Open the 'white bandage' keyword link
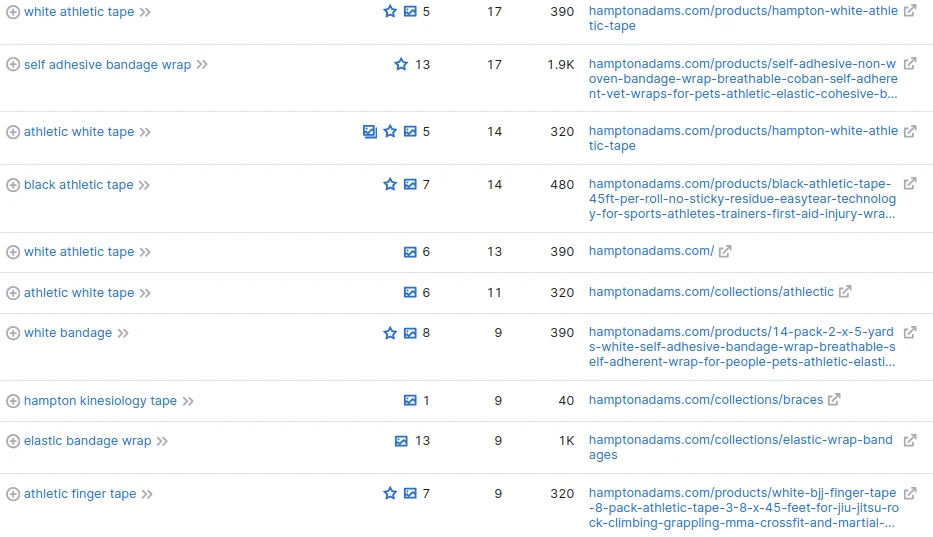This screenshot has height=537, width=933. pos(68,333)
